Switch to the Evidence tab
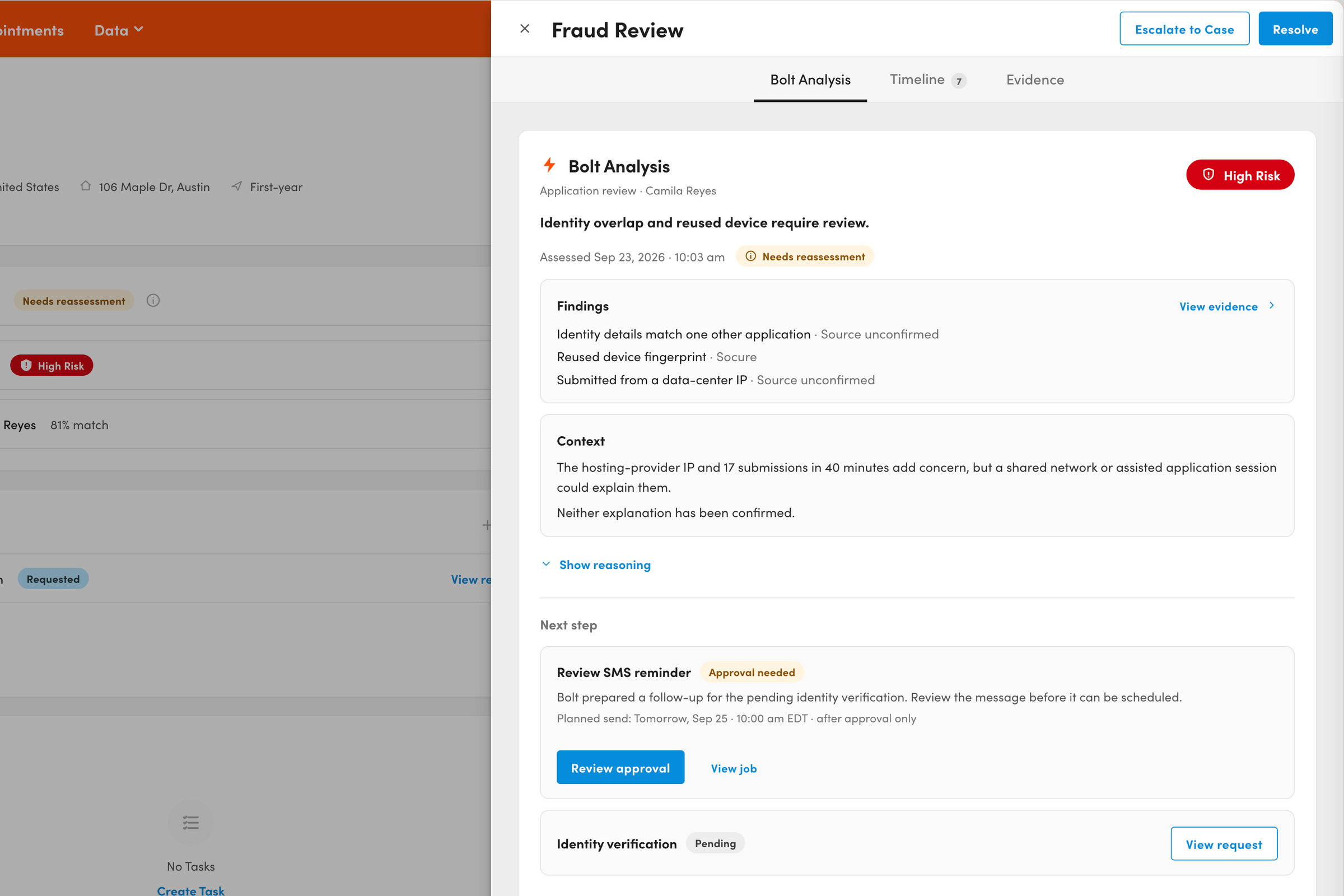 (x=1035, y=80)
